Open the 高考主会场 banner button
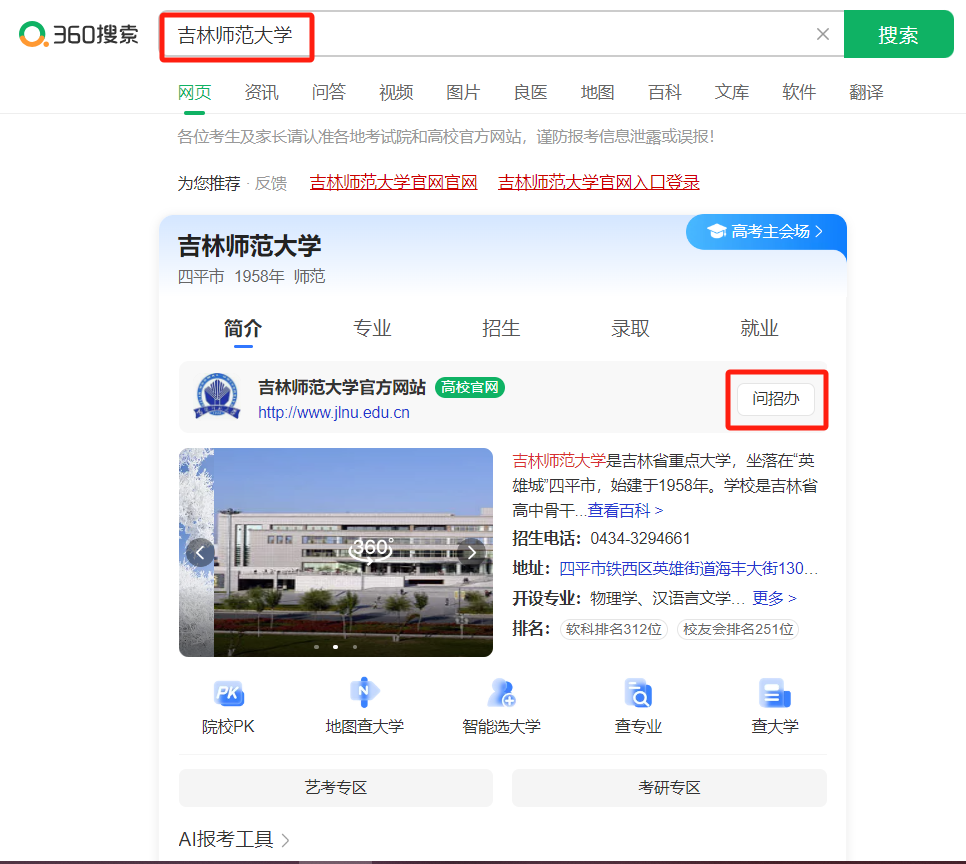Viewport: 966px width, 864px height. [x=766, y=232]
